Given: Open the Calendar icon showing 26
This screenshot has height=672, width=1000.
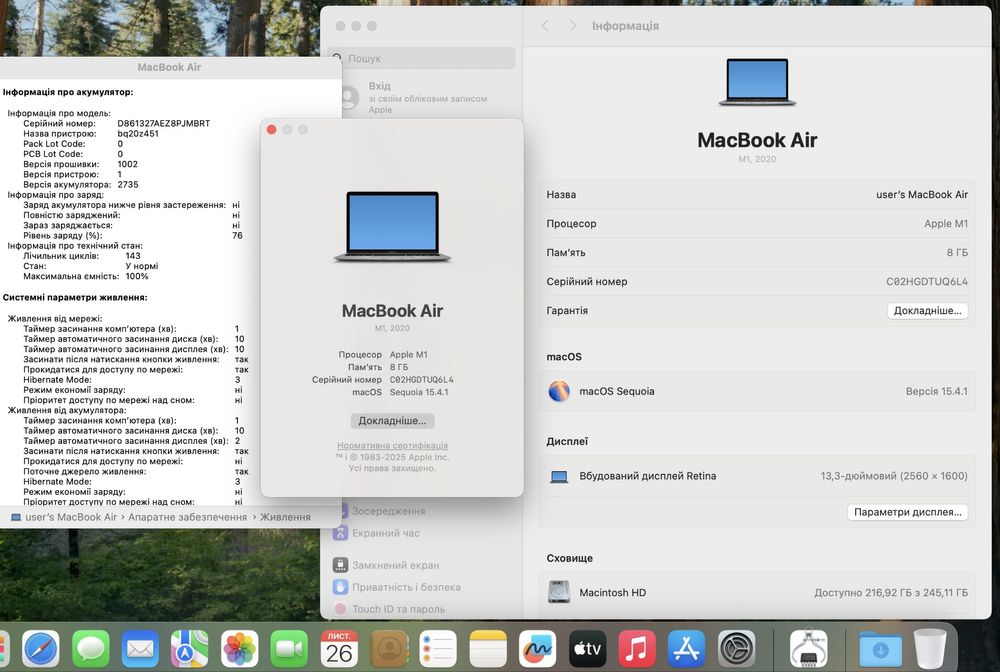Looking at the screenshot, I should pos(339,648).
